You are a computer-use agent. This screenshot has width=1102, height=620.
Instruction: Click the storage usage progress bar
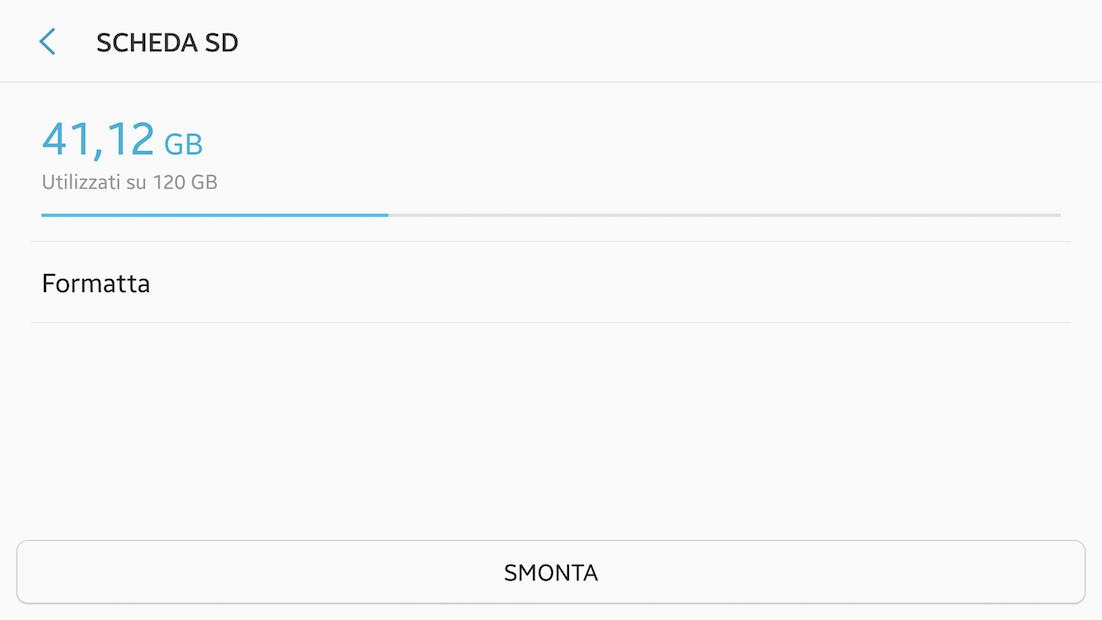tap(550, 215)
